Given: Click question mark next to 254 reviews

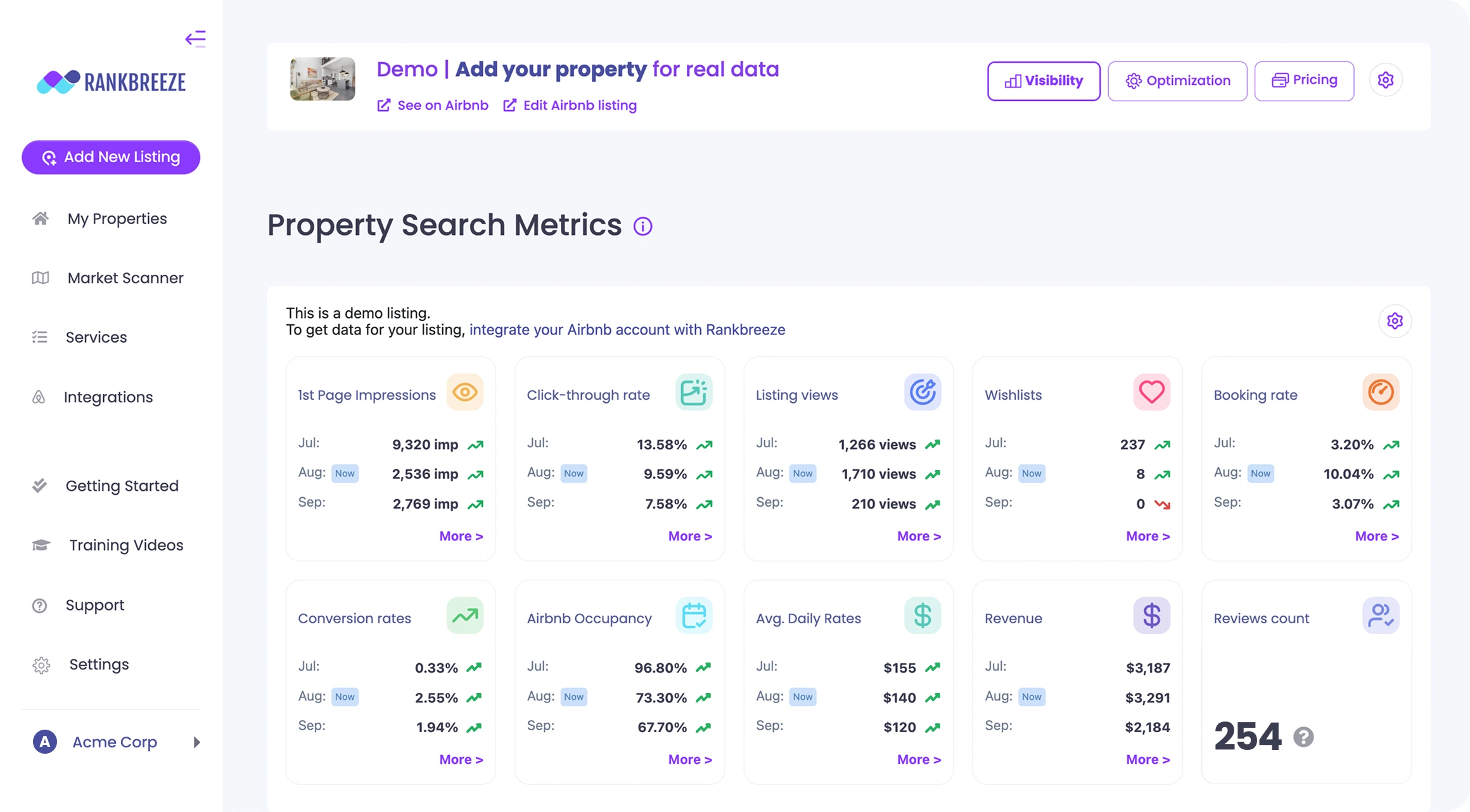Looking at the screenshot, I should coord(1303,737).
